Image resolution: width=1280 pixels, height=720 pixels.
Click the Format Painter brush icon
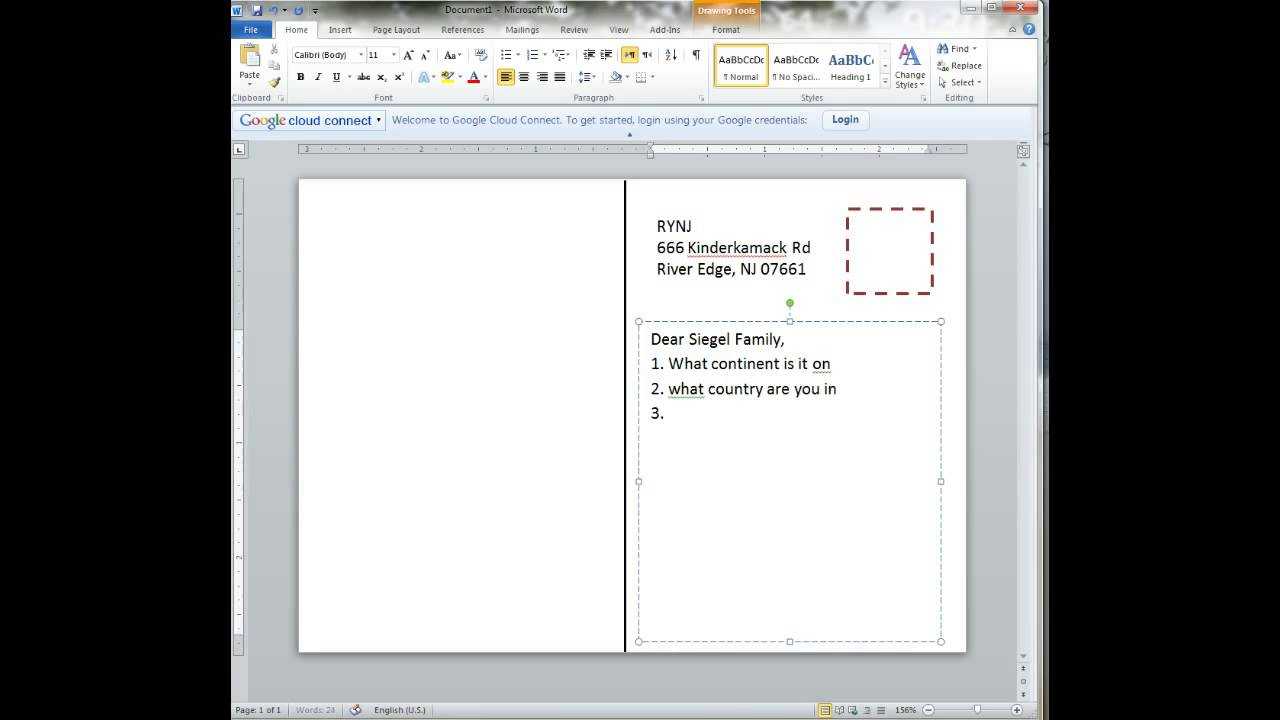274,82
